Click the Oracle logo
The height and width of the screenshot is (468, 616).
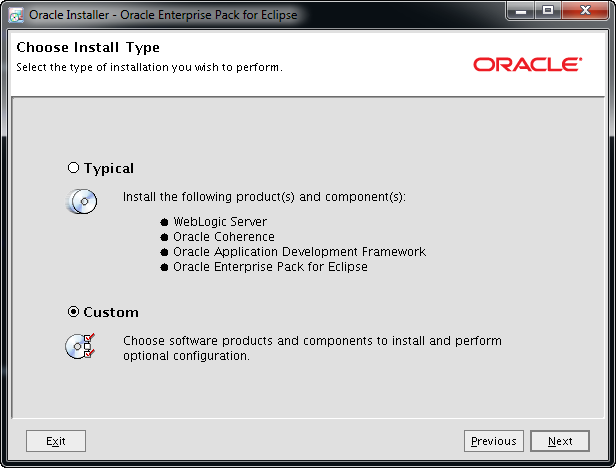point(528,65)
